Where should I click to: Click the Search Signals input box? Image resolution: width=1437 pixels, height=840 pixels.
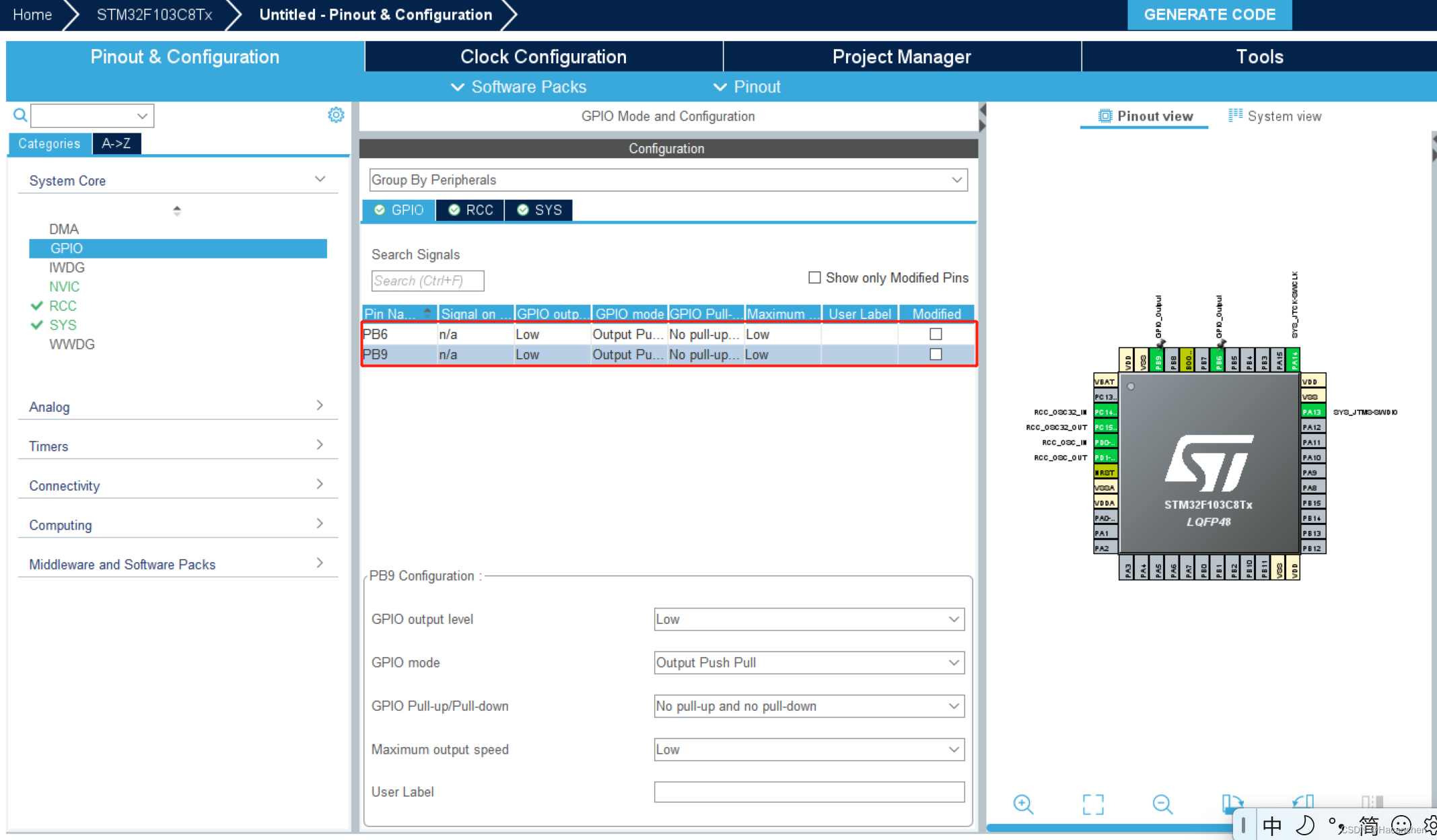427,281
